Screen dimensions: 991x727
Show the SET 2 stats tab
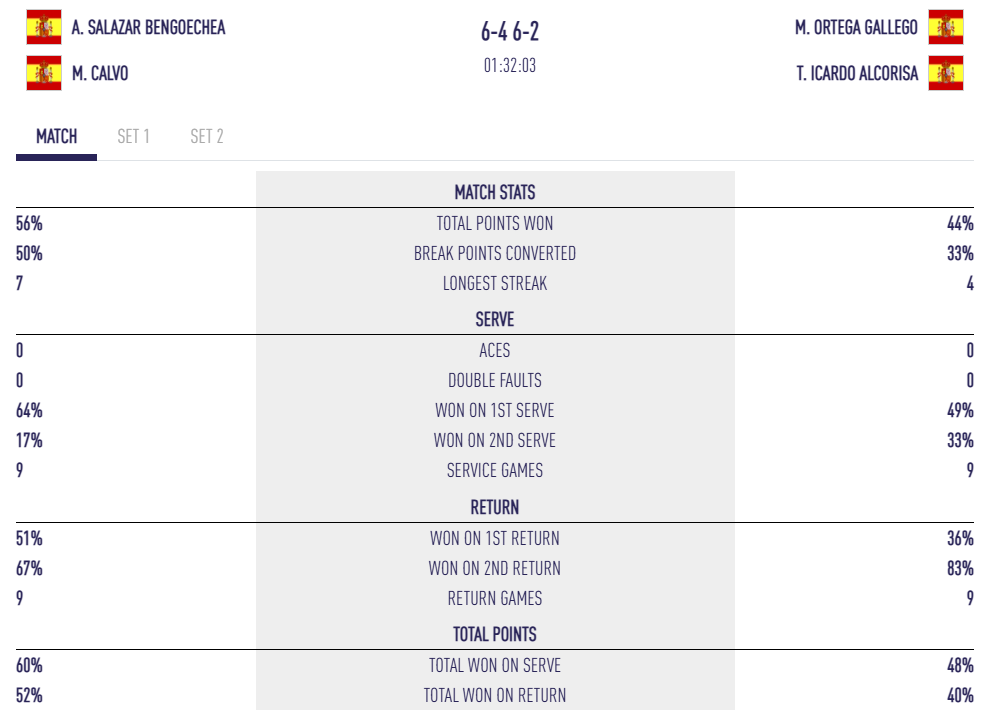[207, 137]
